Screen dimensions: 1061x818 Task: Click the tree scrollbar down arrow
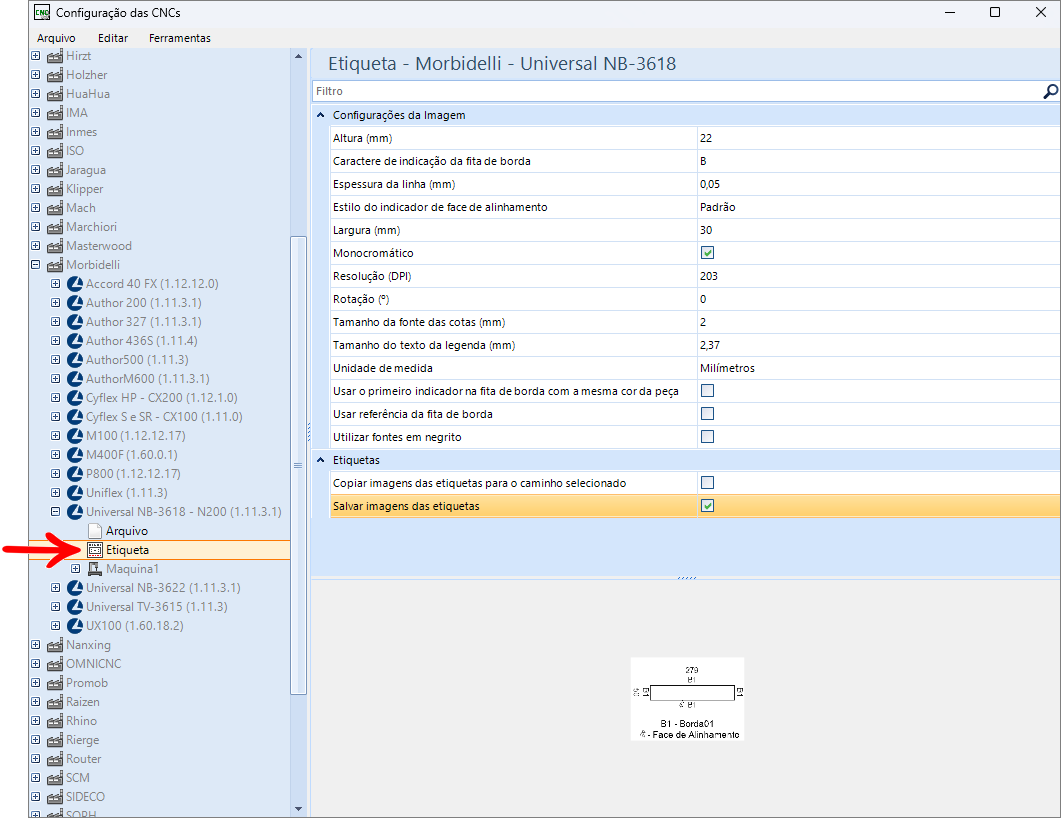point(298,809)
